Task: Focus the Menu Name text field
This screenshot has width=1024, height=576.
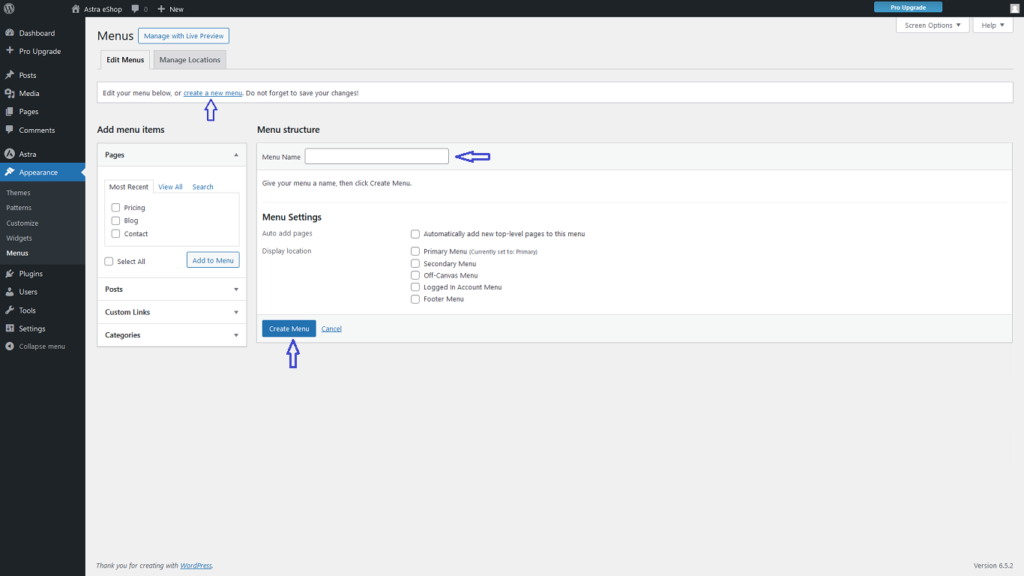Action: [x=376, y=156]
